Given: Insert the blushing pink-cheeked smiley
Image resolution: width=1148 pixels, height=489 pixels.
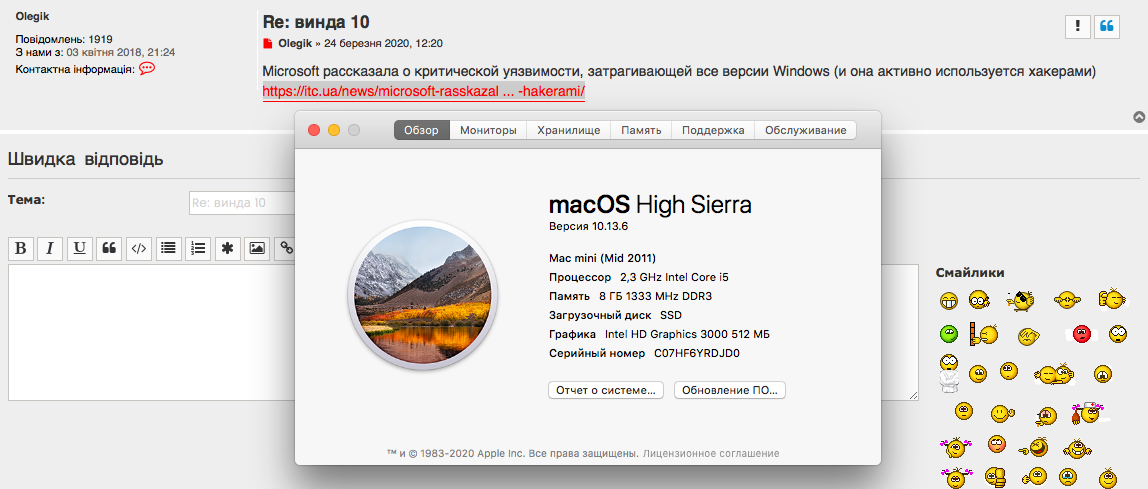Looking at the screenshot, I should 996,444.
